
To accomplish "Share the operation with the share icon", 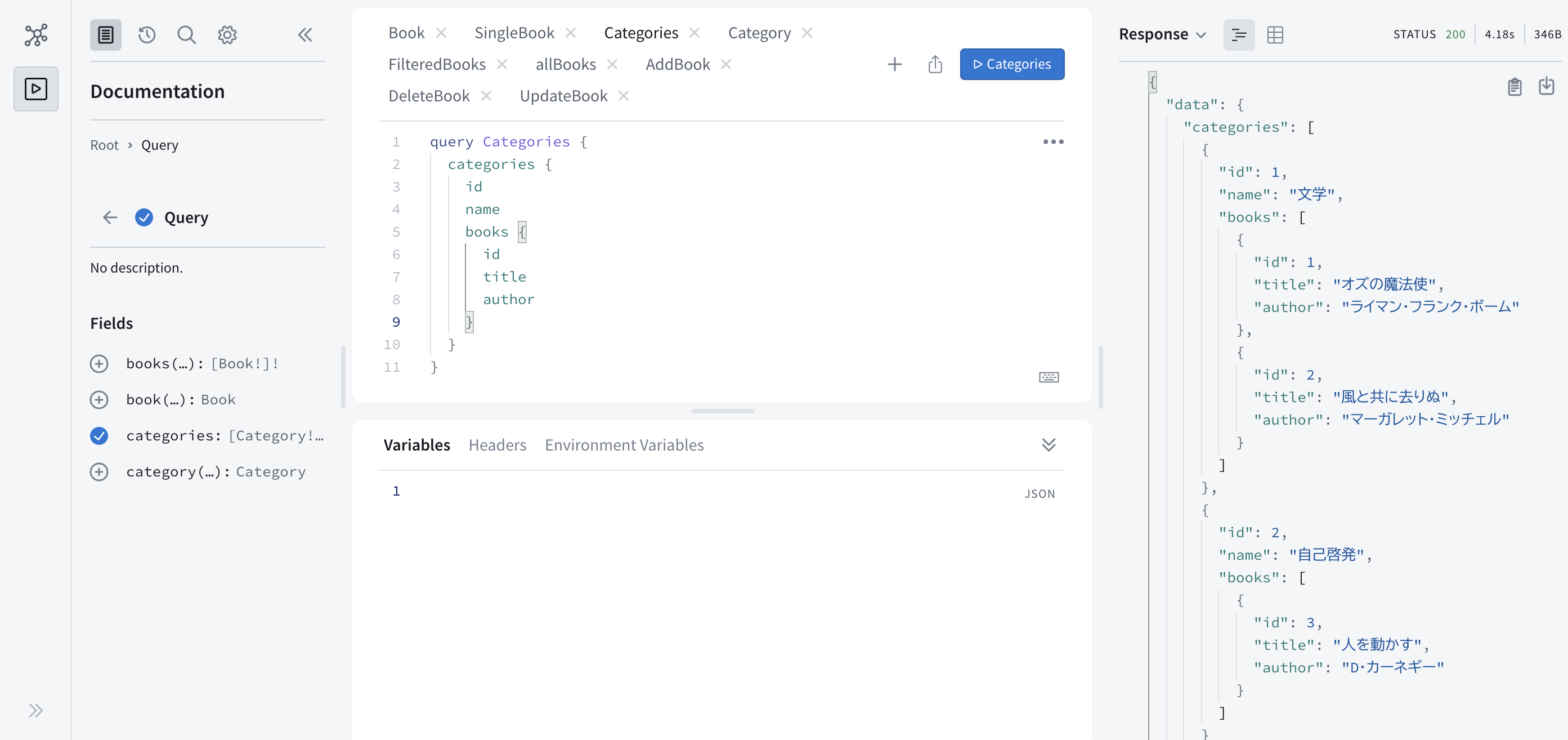I will click(x=935, y=64).
